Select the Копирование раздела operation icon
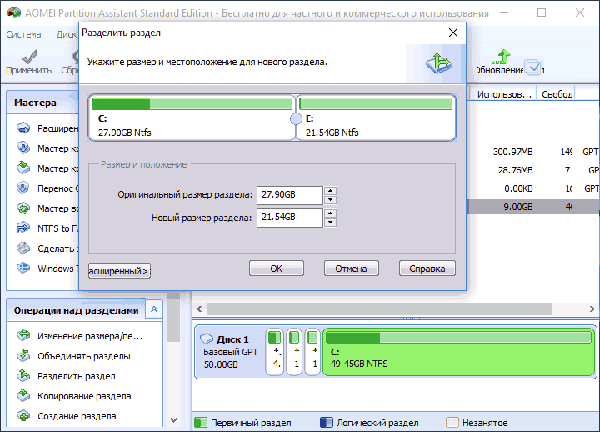 [23, 395]
